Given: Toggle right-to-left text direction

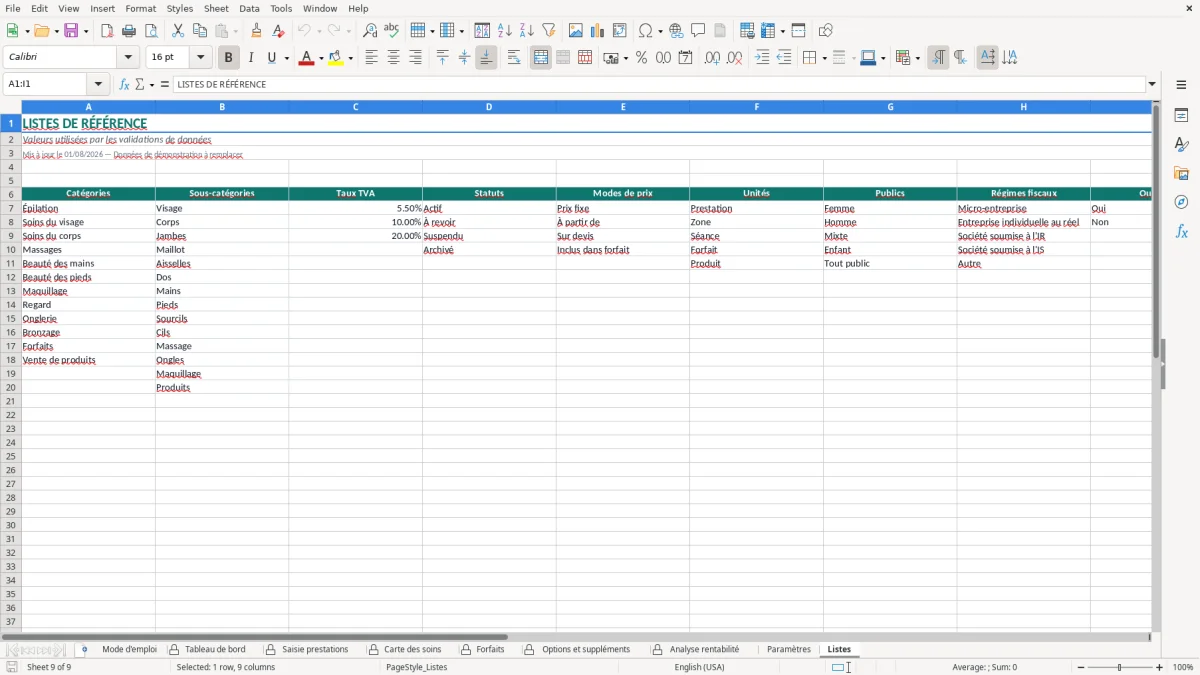Looking at the screenshot, I should tap(960, 58).
